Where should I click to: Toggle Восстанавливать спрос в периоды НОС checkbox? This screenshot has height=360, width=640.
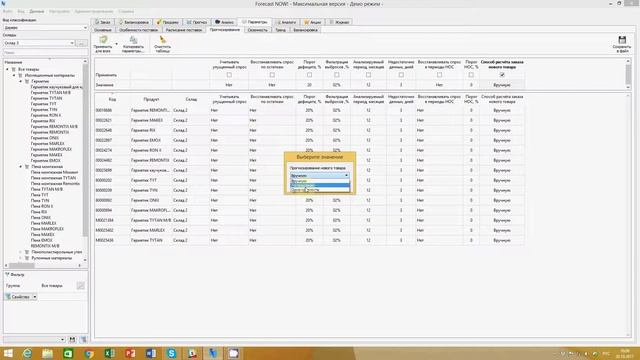[x=439, y=75]
